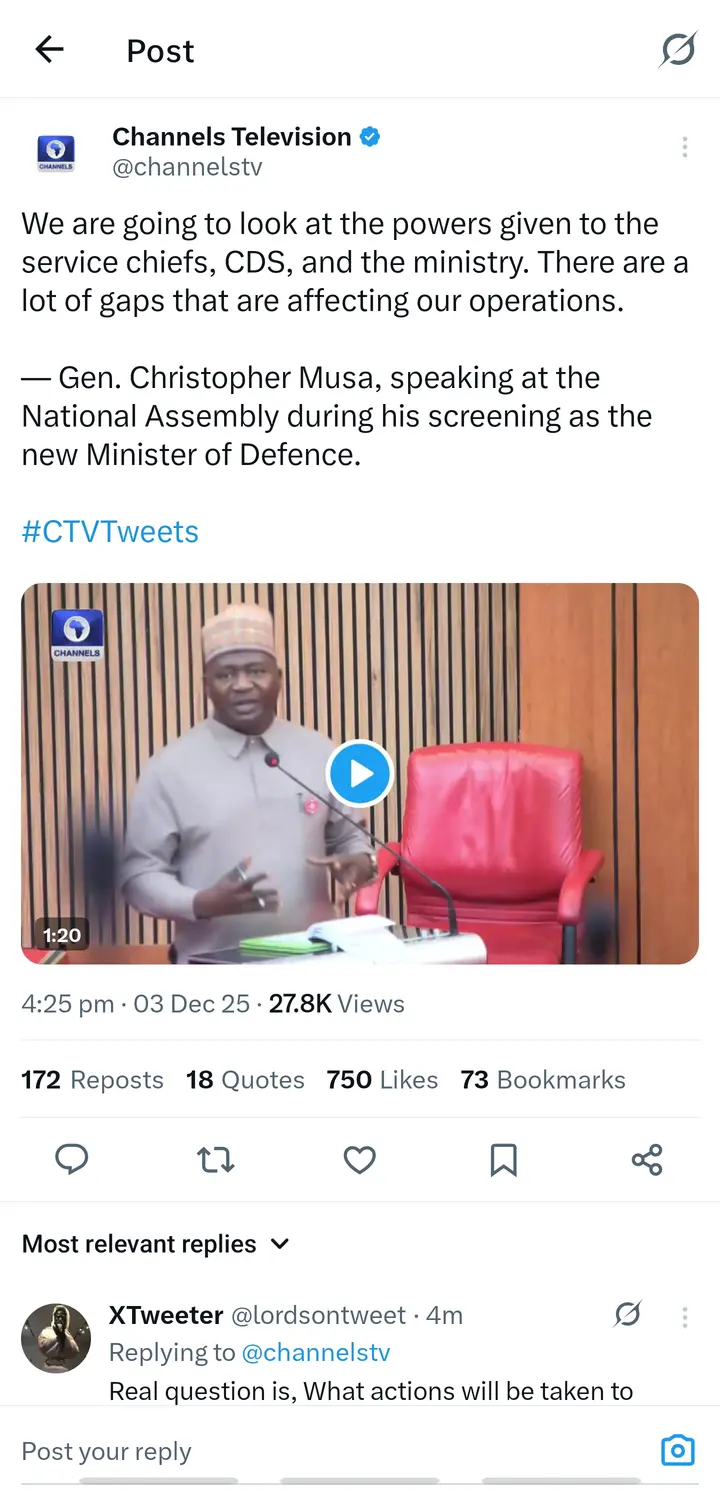Play the Channels video

pos(359,773)
